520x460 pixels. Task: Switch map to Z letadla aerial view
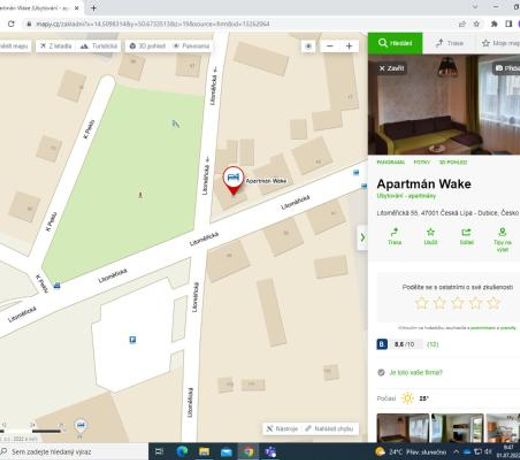click(x=56, y=46)
